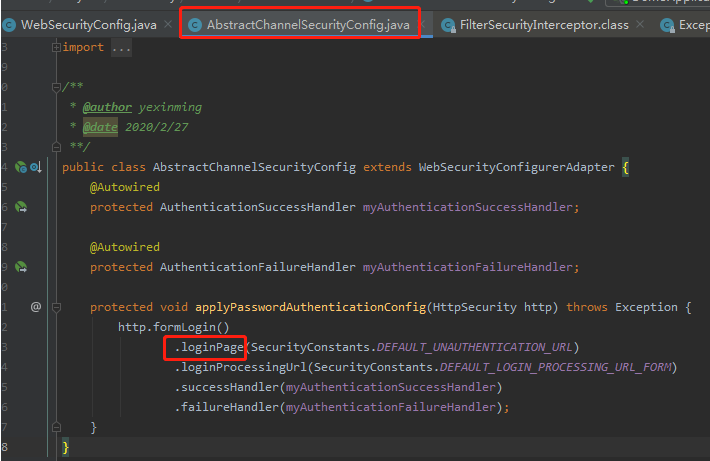The image size is (710, 461).
Task: Click the .failureHandler method call
Action: (x=227, y=407)
